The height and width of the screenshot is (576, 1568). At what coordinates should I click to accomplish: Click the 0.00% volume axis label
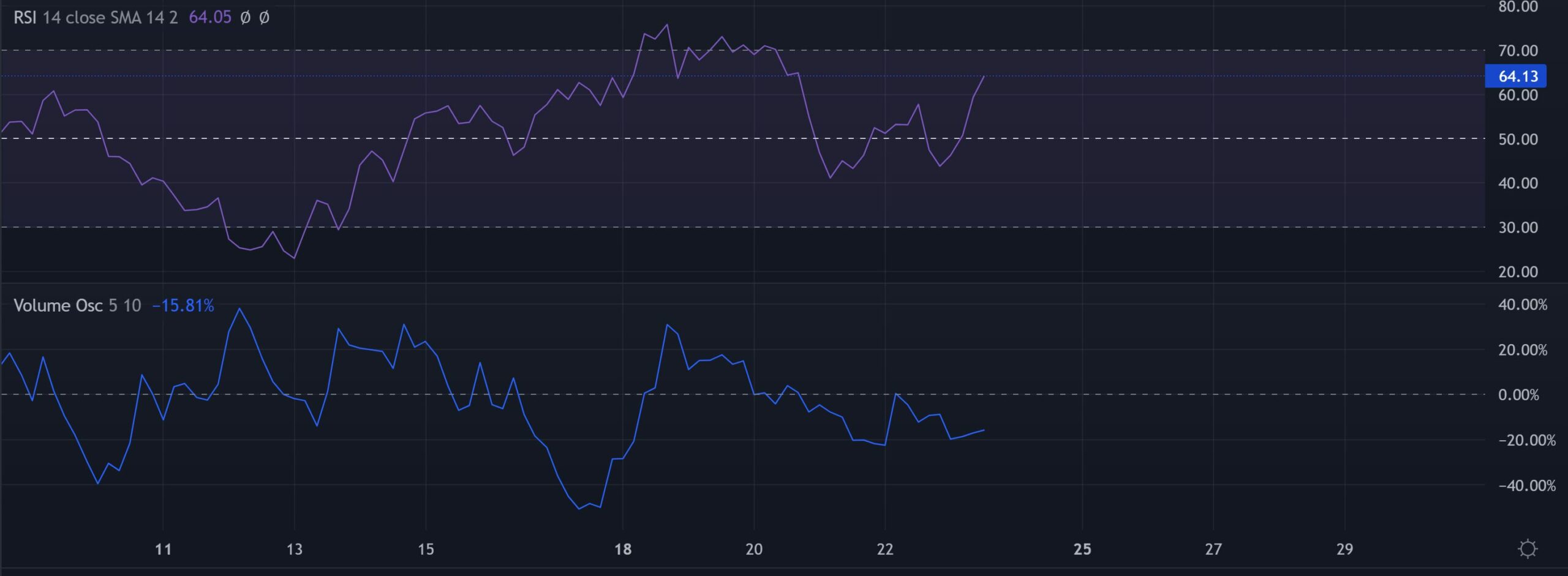1518,395
